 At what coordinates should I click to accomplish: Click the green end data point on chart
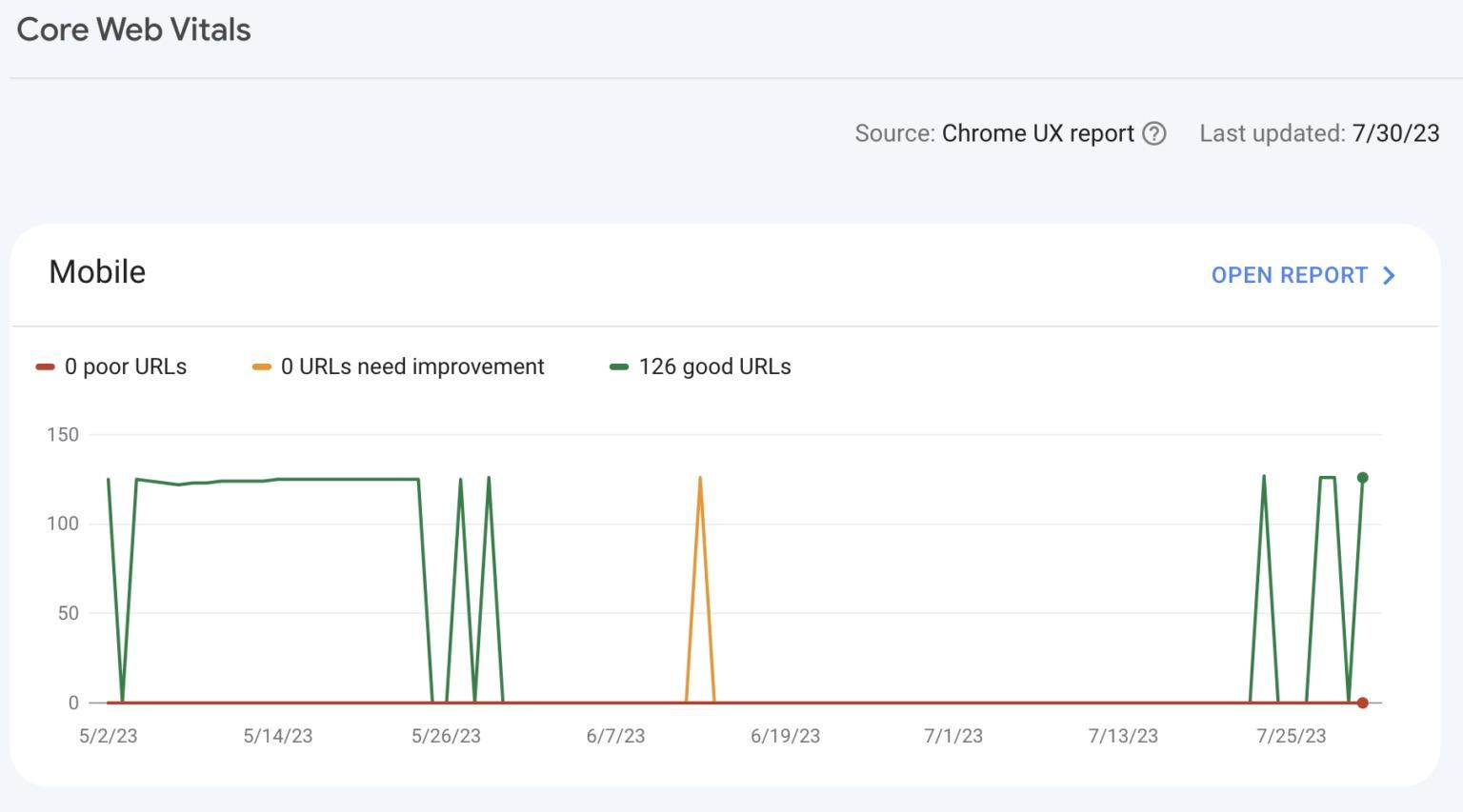1362,478
